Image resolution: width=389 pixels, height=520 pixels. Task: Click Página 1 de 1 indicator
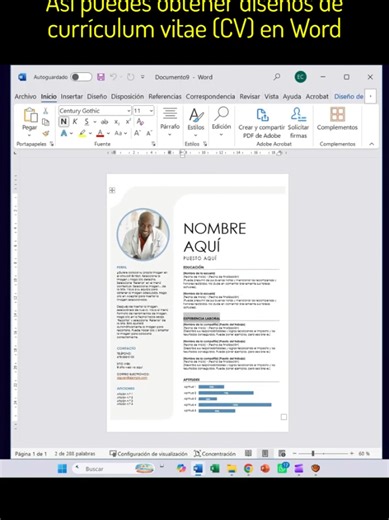[x=31, y=454]
